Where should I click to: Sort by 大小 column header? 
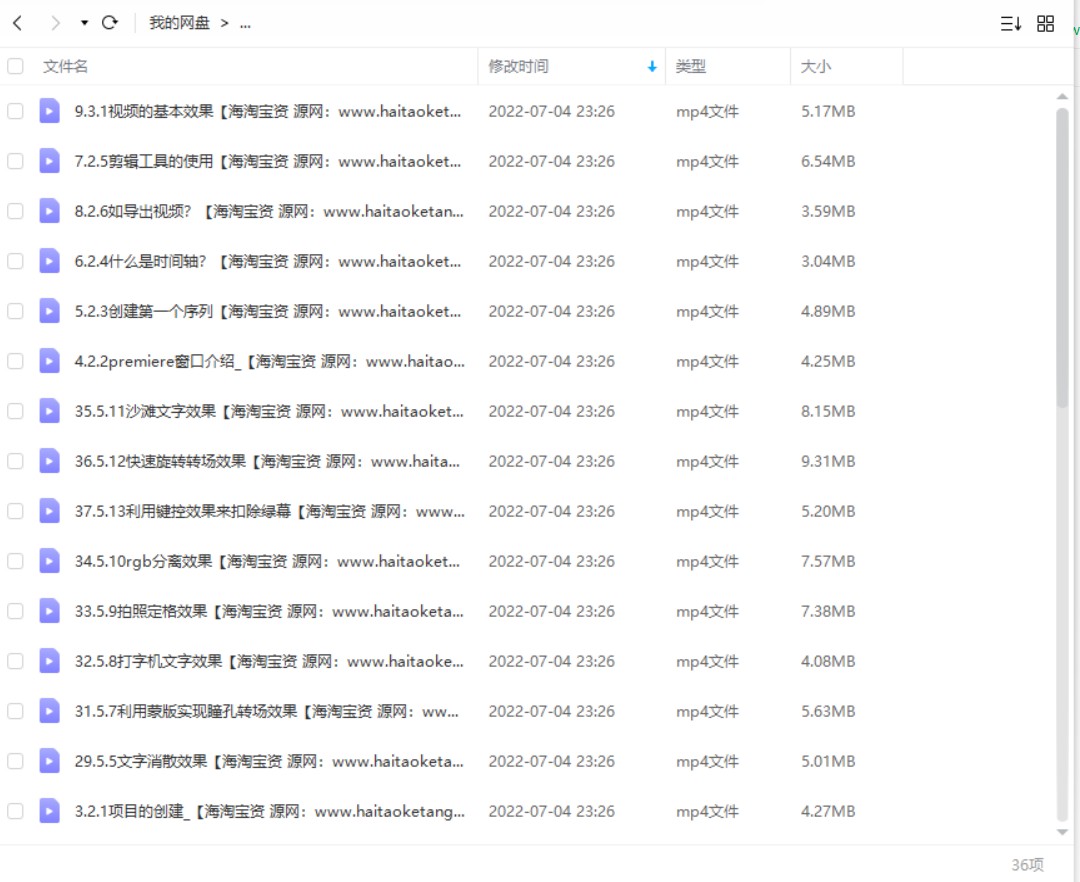click(x=816, y=66)
